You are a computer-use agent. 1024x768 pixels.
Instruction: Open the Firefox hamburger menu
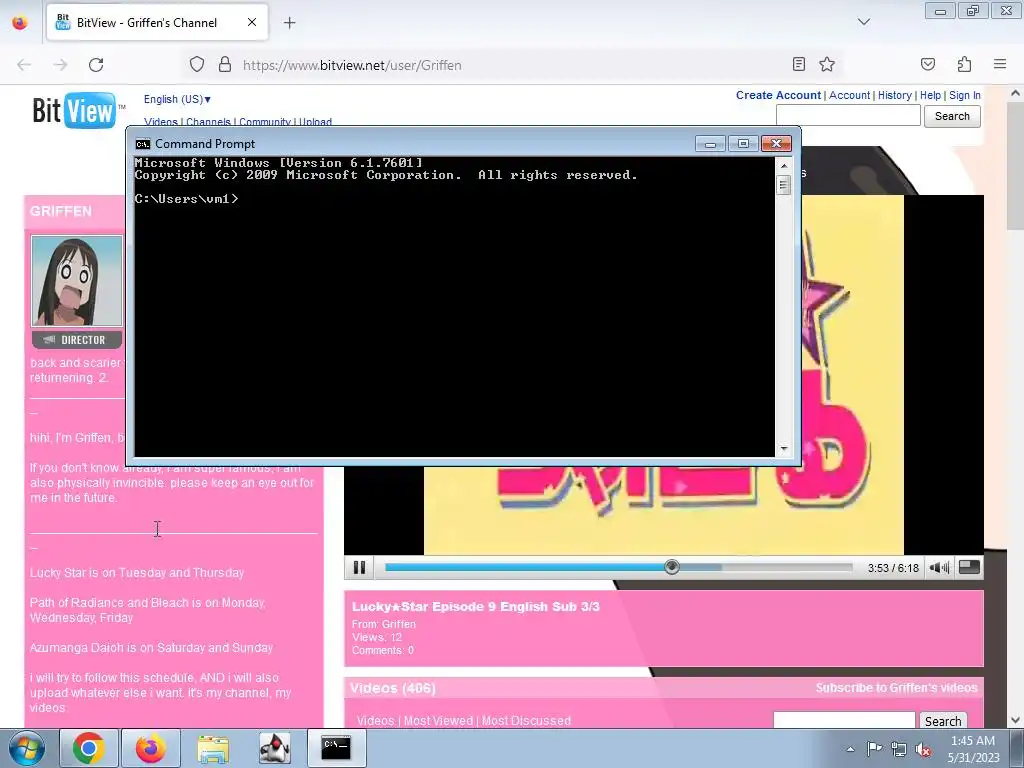(1000, 64)
